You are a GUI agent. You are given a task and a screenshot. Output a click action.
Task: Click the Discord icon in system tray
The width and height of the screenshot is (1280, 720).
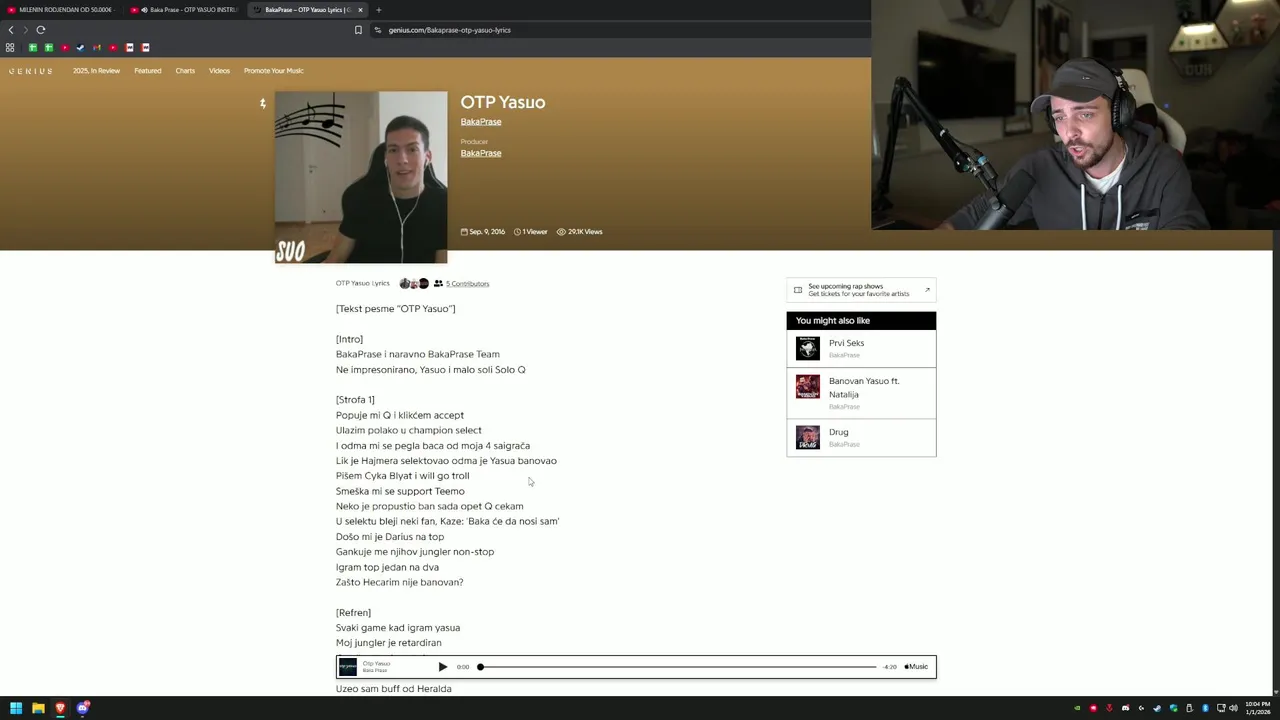(1125, 708)
